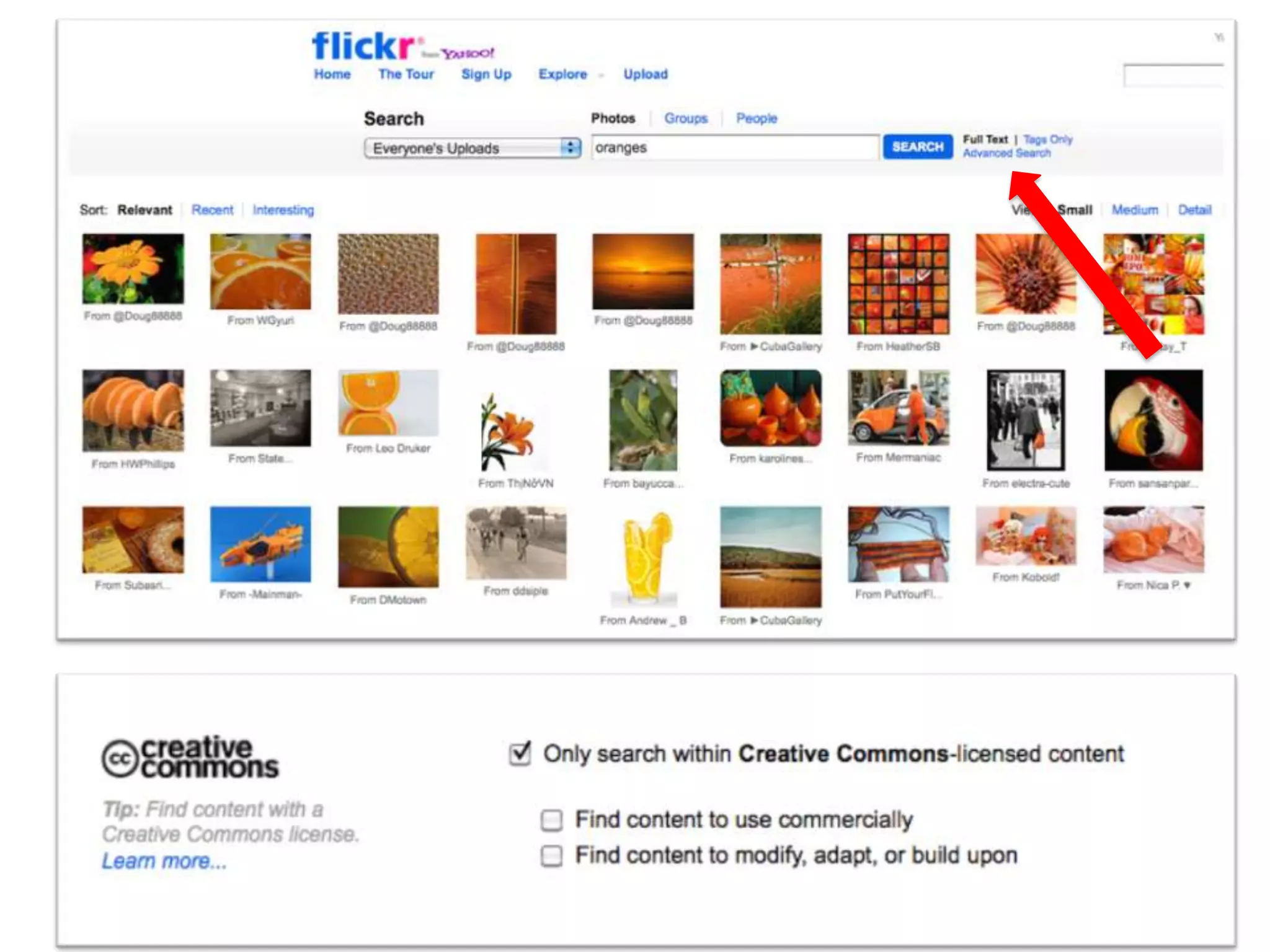This screenshot has height=952, width=1270.
Task: Open the parrot photo from sansanpar
Action: [x=1153, y=420]
